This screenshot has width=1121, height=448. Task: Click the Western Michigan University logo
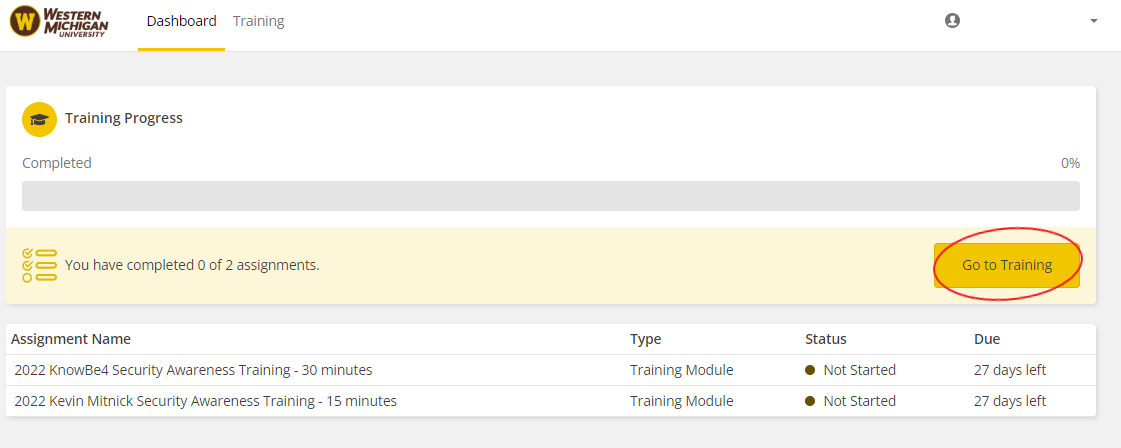(60, 21)
